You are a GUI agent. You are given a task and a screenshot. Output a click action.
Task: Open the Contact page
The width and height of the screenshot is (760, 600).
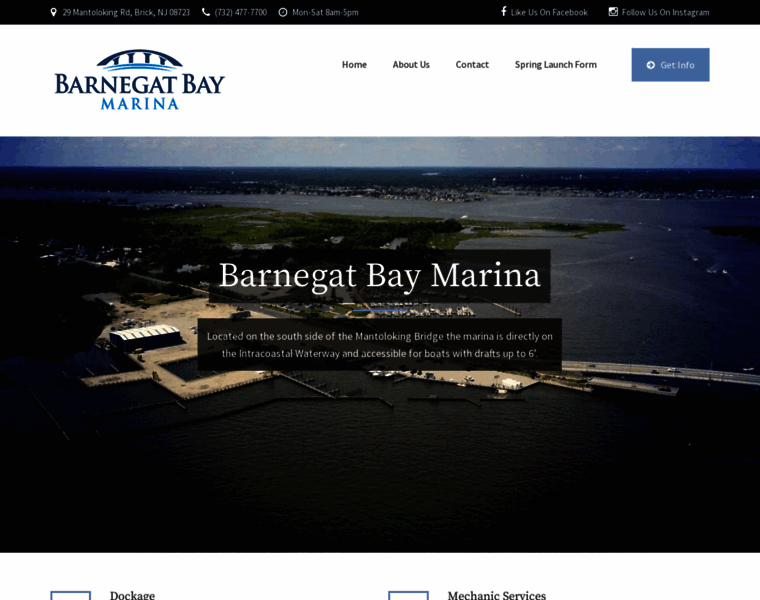(472, 64)
